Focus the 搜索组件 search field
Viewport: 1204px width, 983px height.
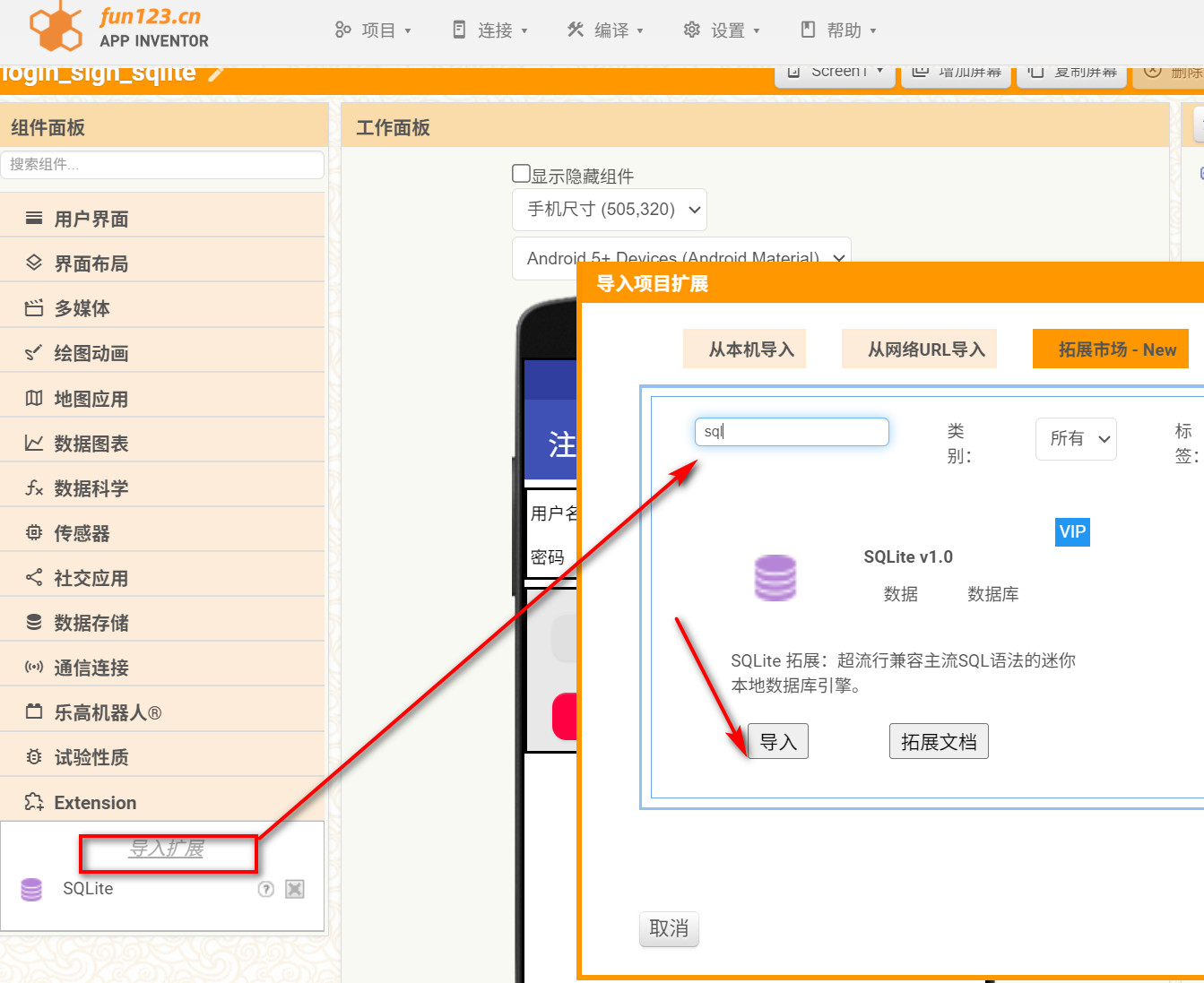coord(162,164)
